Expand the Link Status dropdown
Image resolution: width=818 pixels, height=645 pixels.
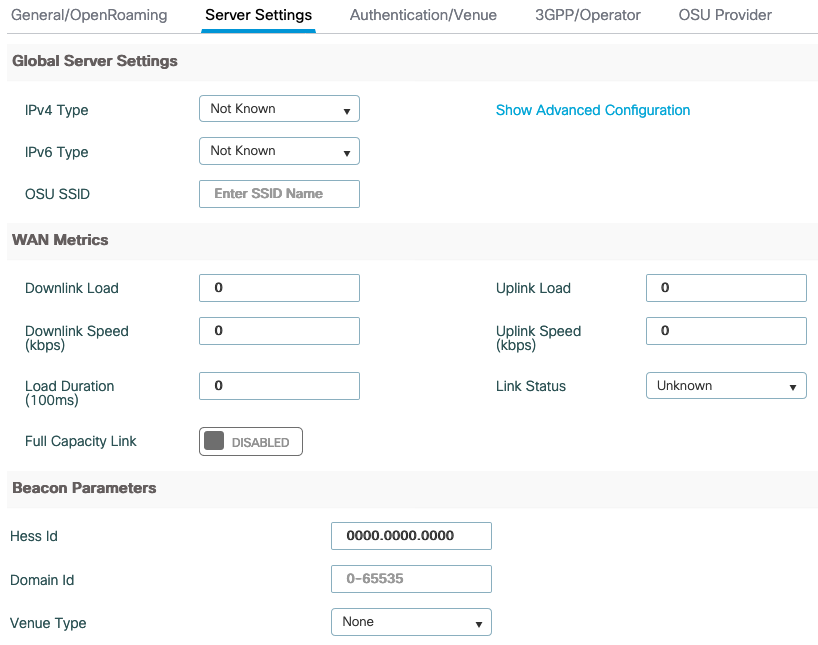point(726,386)
